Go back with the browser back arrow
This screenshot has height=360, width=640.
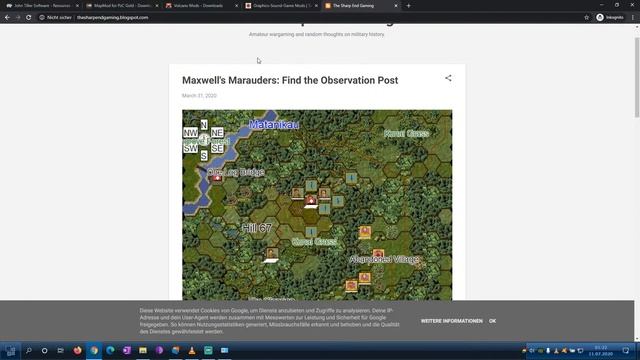coord(7,18)
